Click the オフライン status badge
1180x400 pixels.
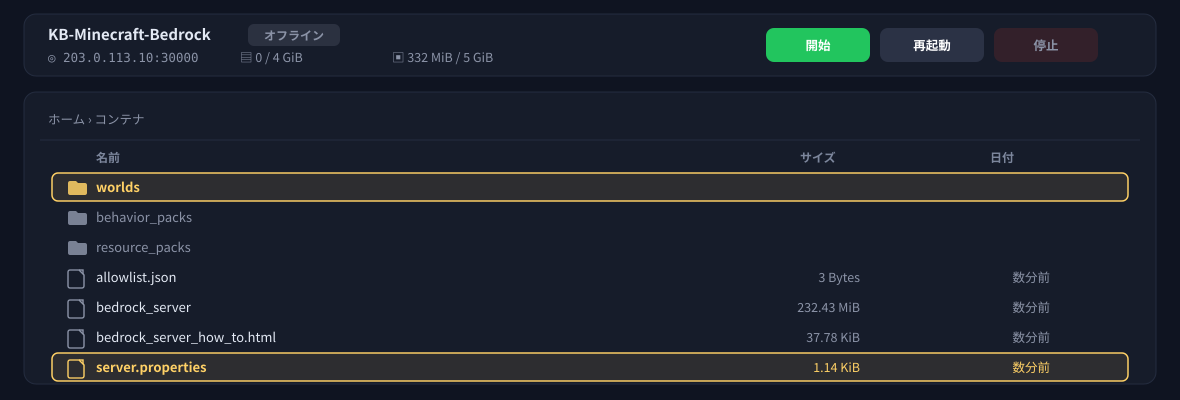[294, 35]
